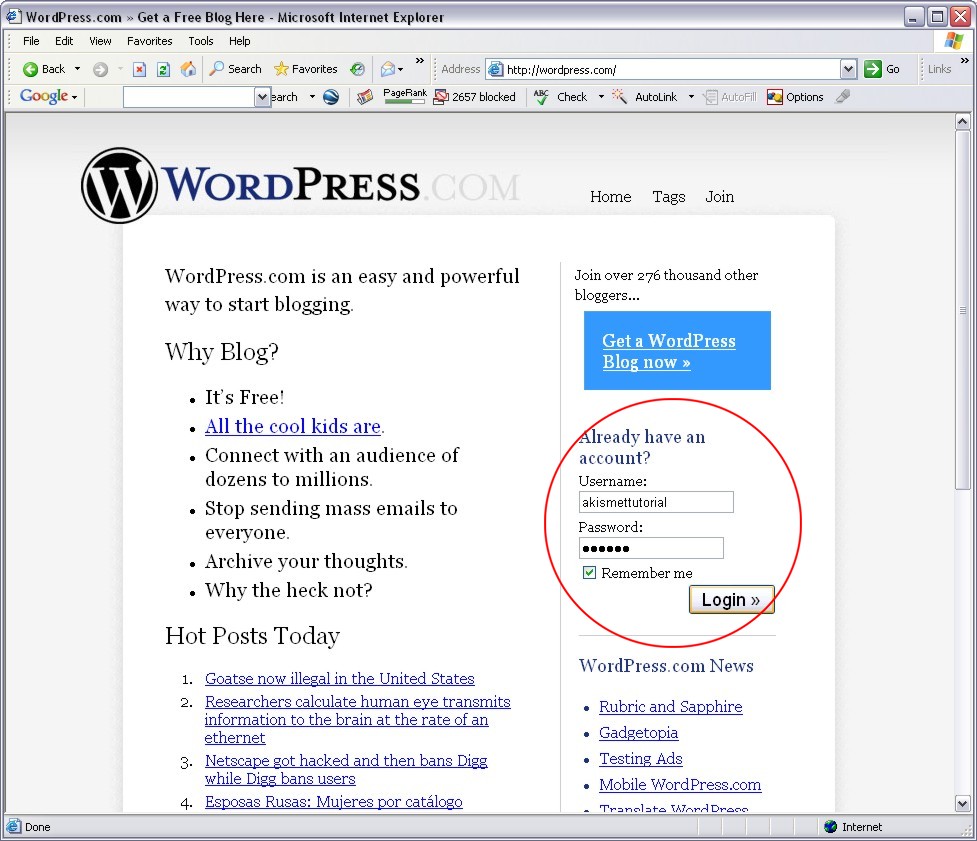Stop loading with the red X icon
Screen dimensions: 977x841
click(x=140, y=69)
